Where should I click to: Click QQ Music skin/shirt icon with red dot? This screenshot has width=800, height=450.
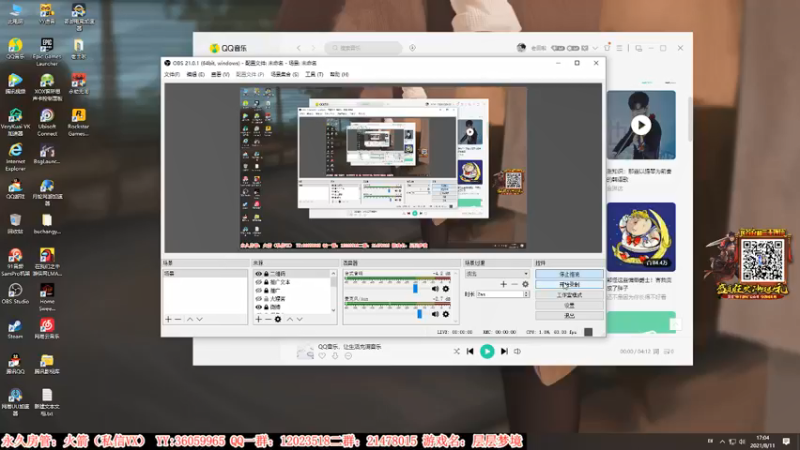point(607,47)
